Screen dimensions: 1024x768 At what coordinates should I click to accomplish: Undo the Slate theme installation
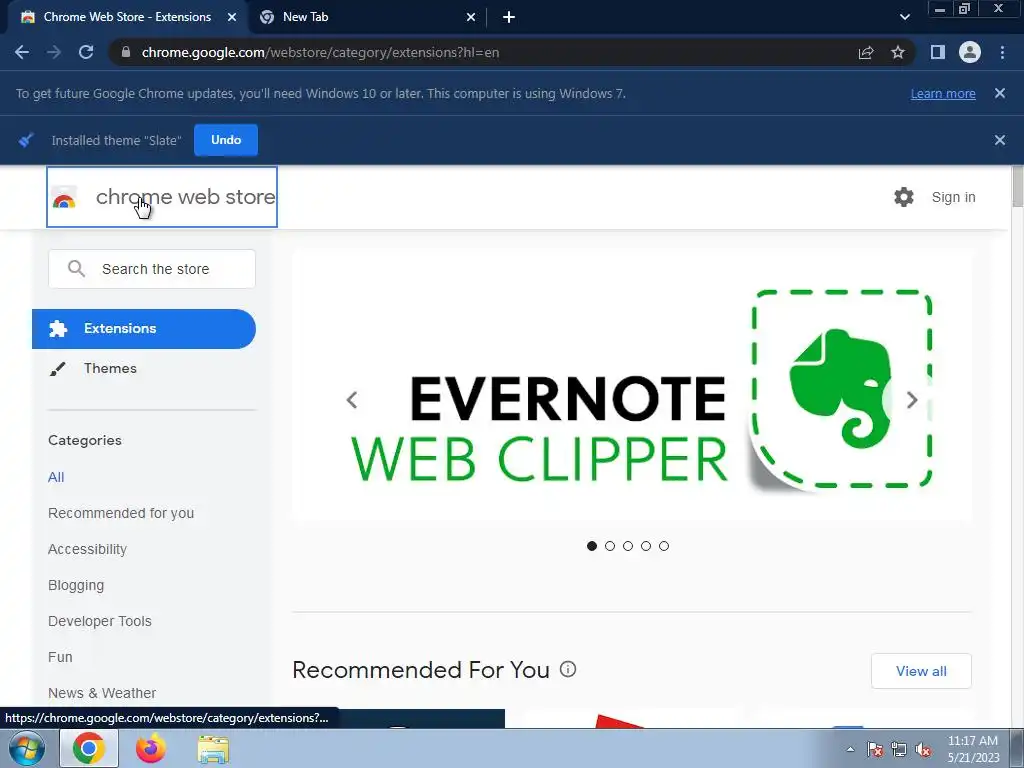[226, 140]
